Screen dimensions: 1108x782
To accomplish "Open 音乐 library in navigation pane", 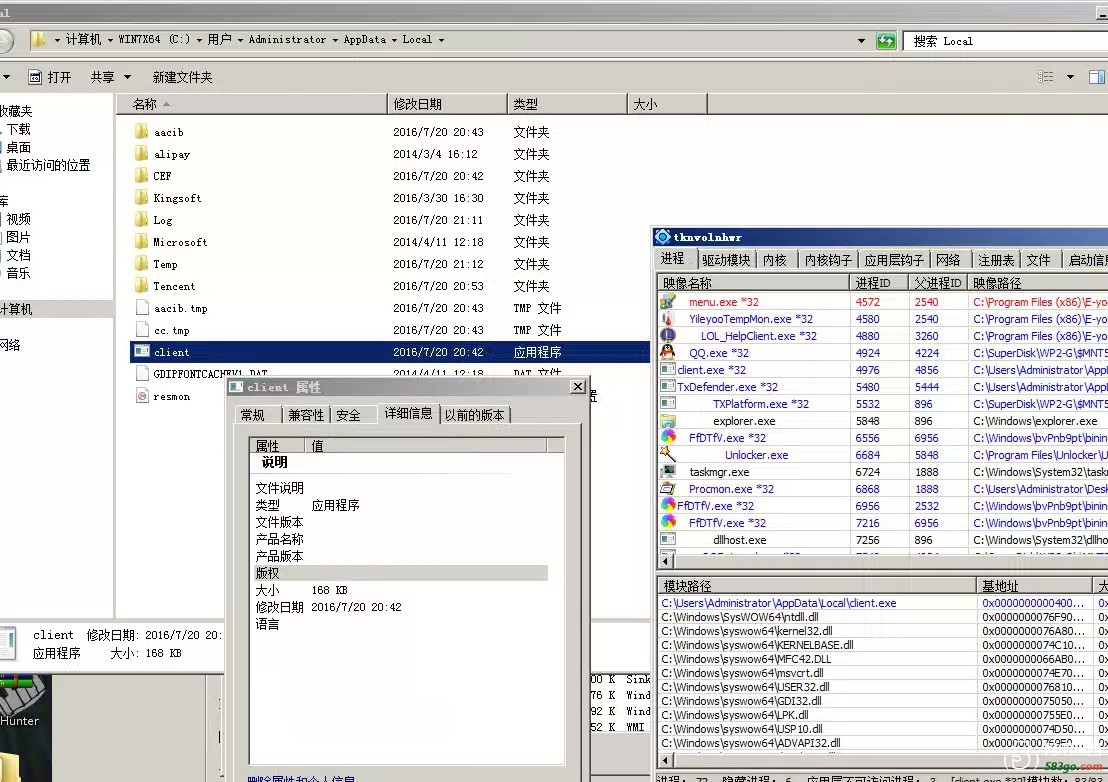I will click(18, 273).
